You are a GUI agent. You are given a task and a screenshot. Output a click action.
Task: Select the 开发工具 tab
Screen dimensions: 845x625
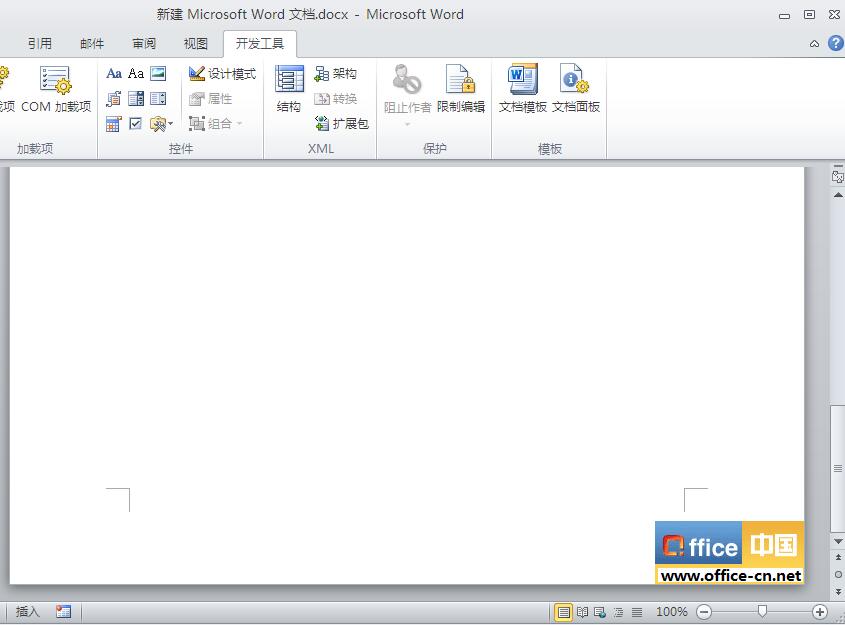pos(260,44)
